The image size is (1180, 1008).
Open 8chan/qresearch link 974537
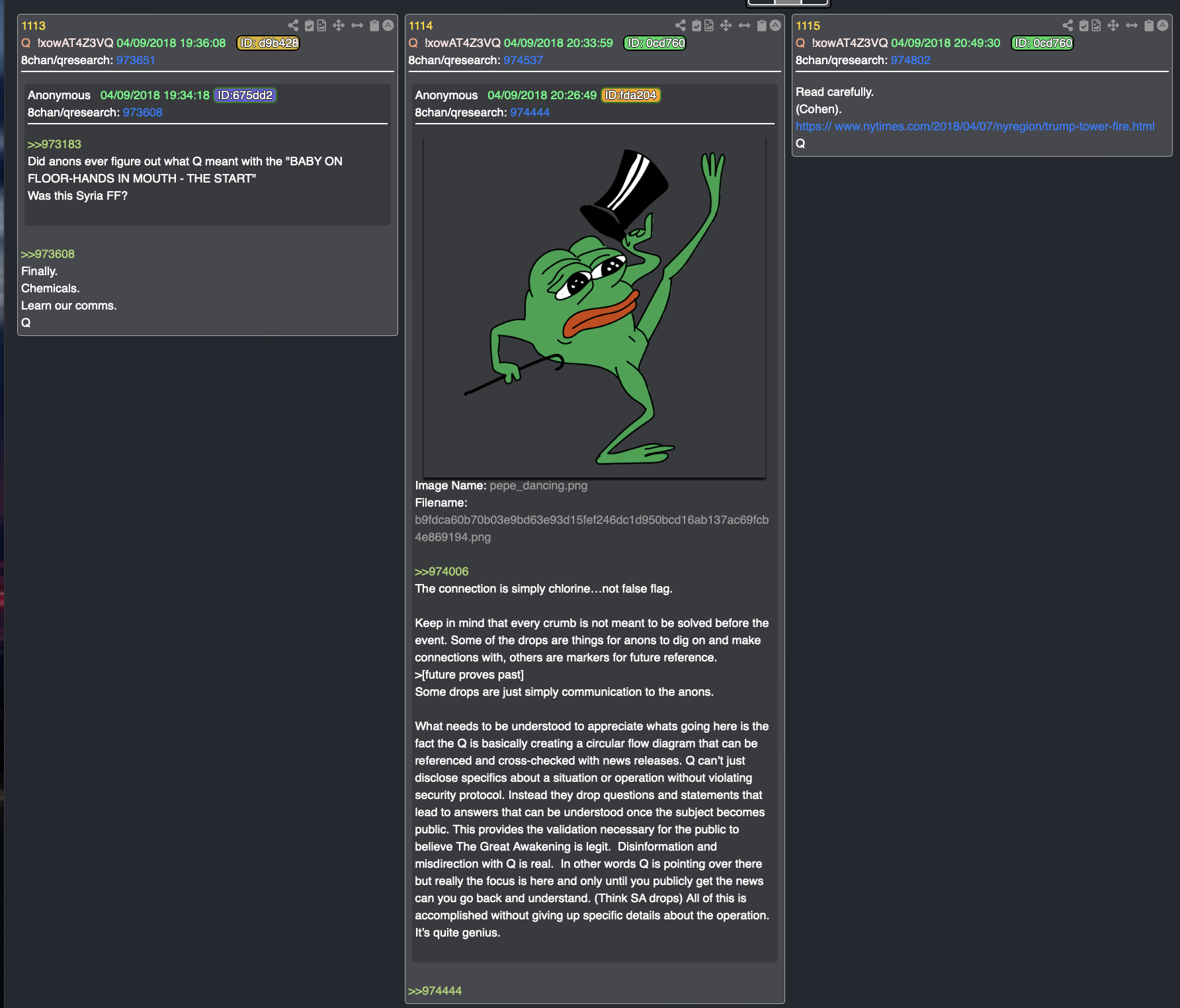coord(523,60)
